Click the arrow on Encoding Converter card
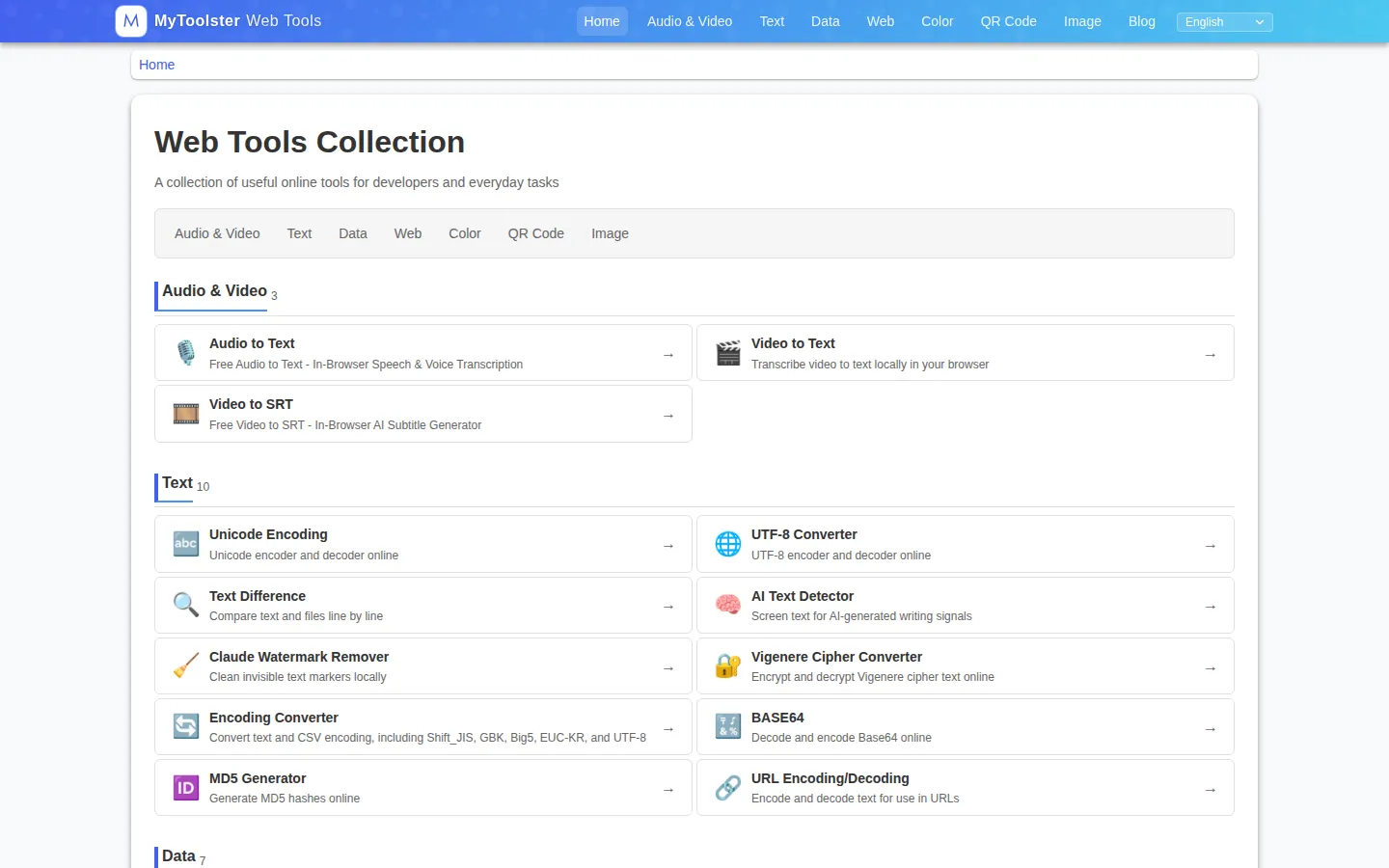 668,729
